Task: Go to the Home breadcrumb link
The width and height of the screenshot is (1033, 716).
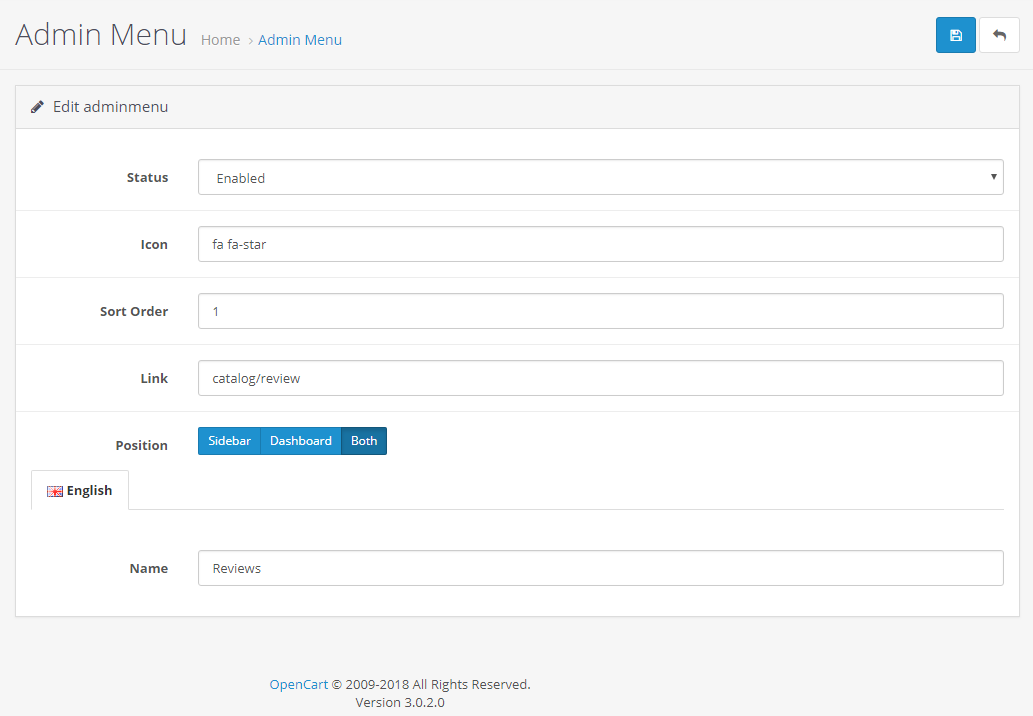Action: pos(220,40)
